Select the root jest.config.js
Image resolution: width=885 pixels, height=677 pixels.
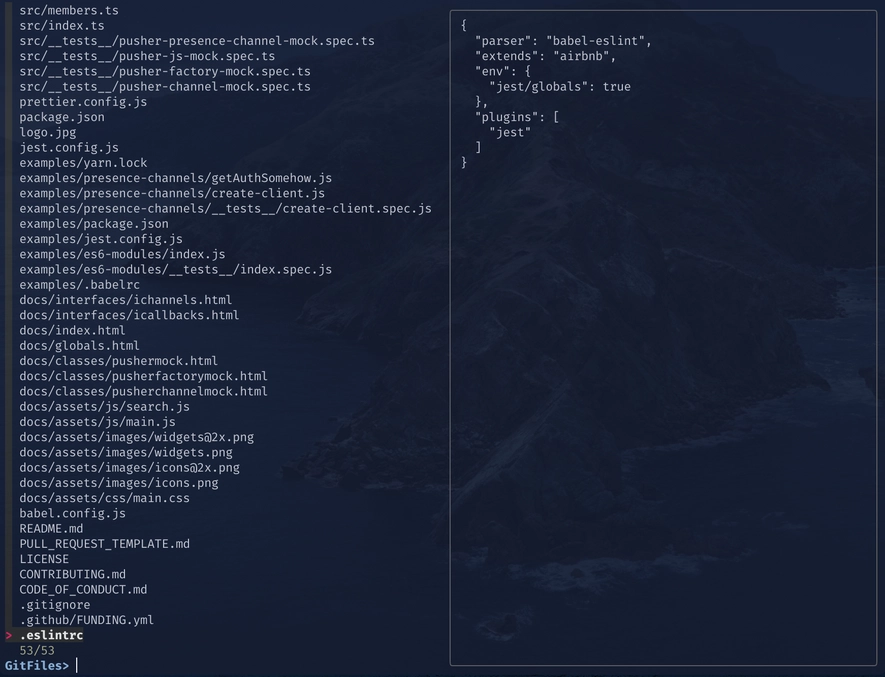tap(69, 147)
